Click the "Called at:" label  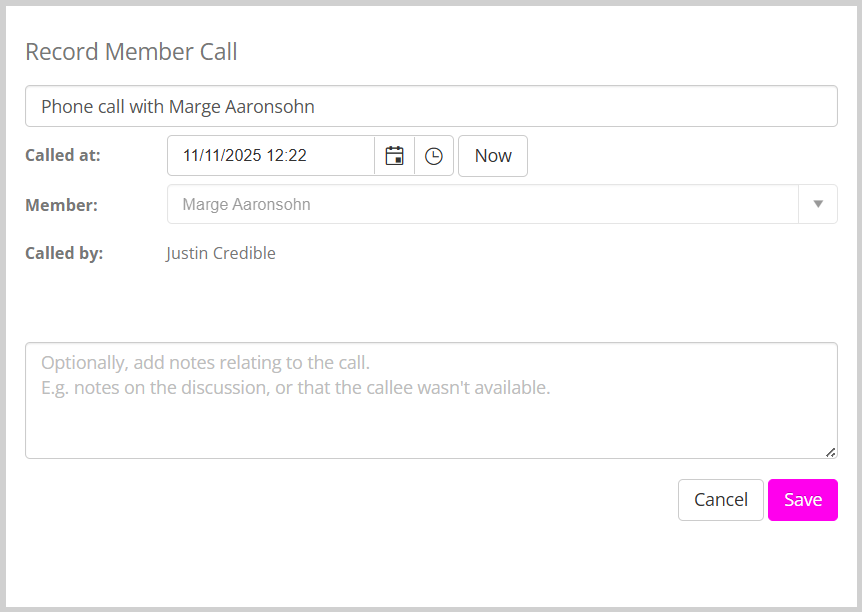tap(63, 155)
